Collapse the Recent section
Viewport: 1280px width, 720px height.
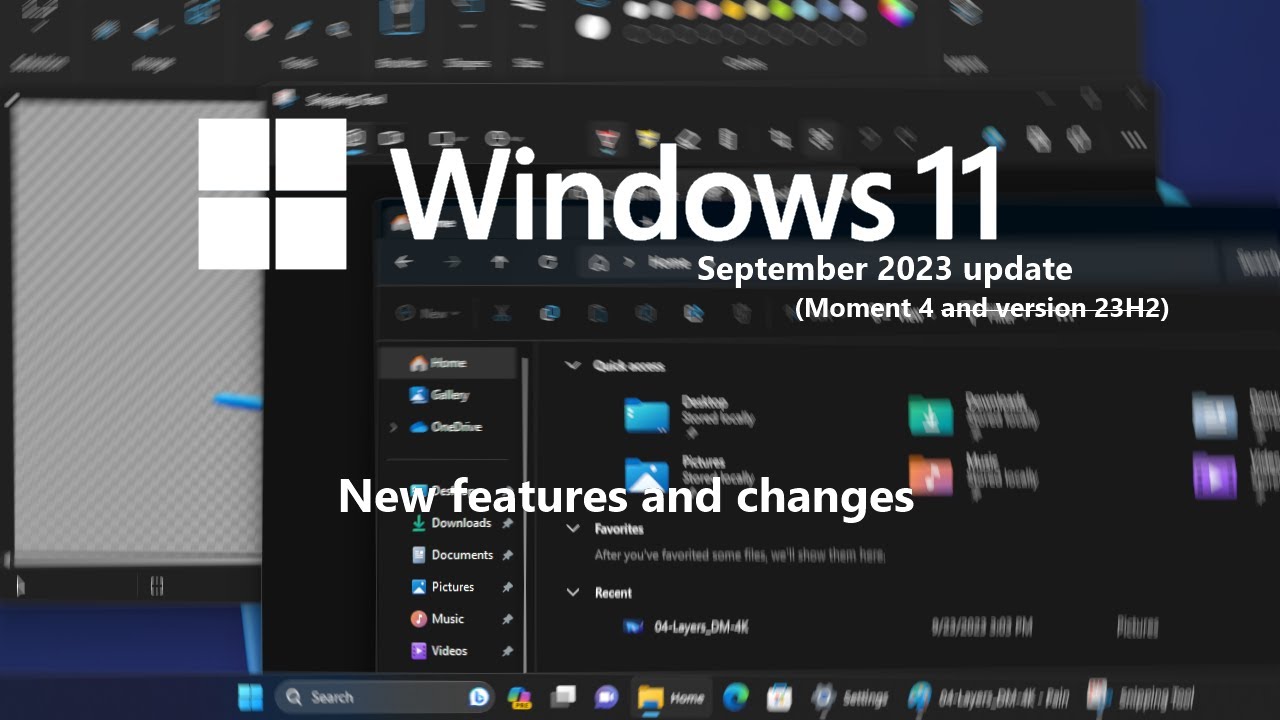click(x=573, y=592)
